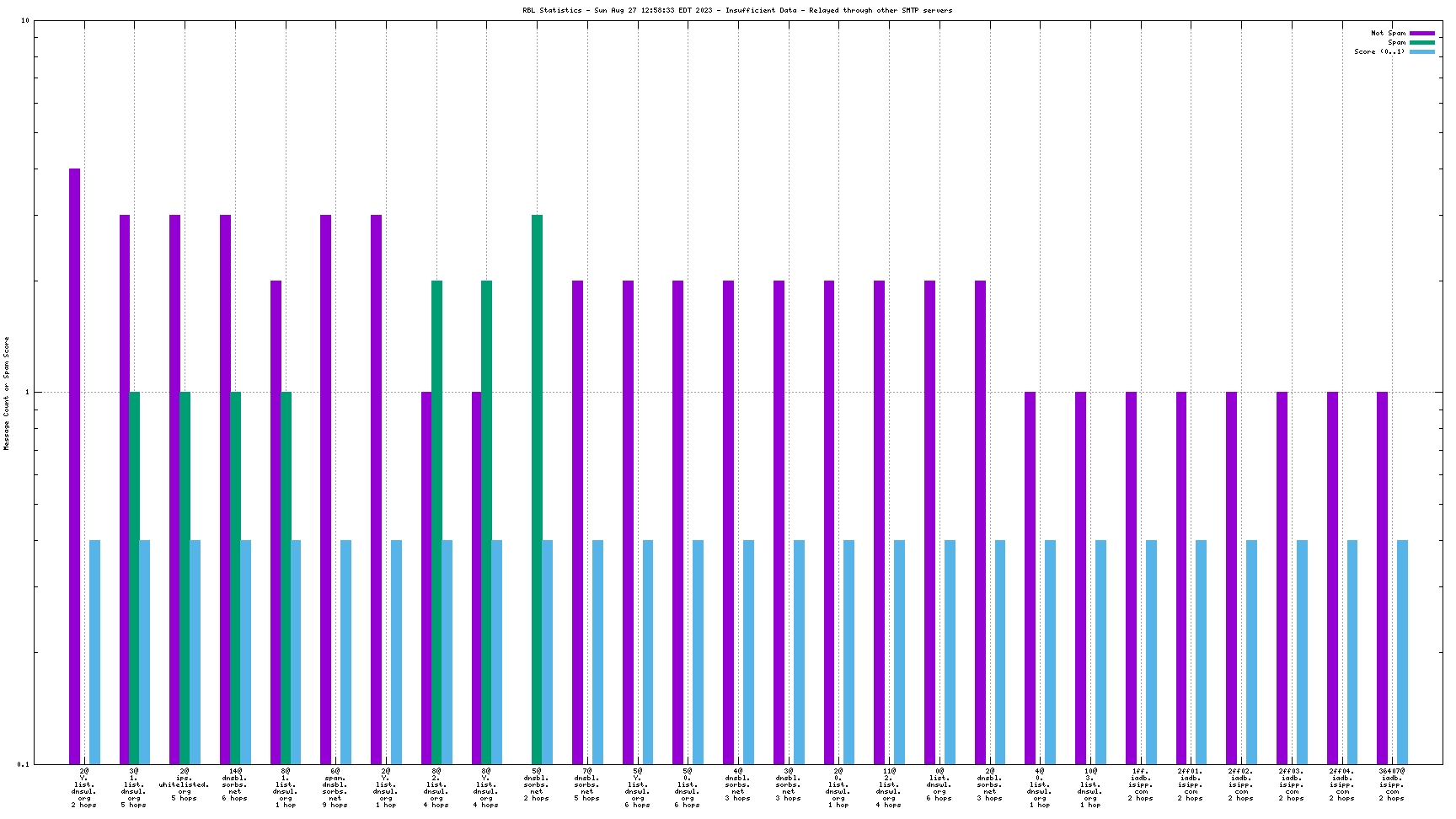The image size is (1456, 819).
Task: Click the RBL Statistics chart title
Action: tap(737, 10)
